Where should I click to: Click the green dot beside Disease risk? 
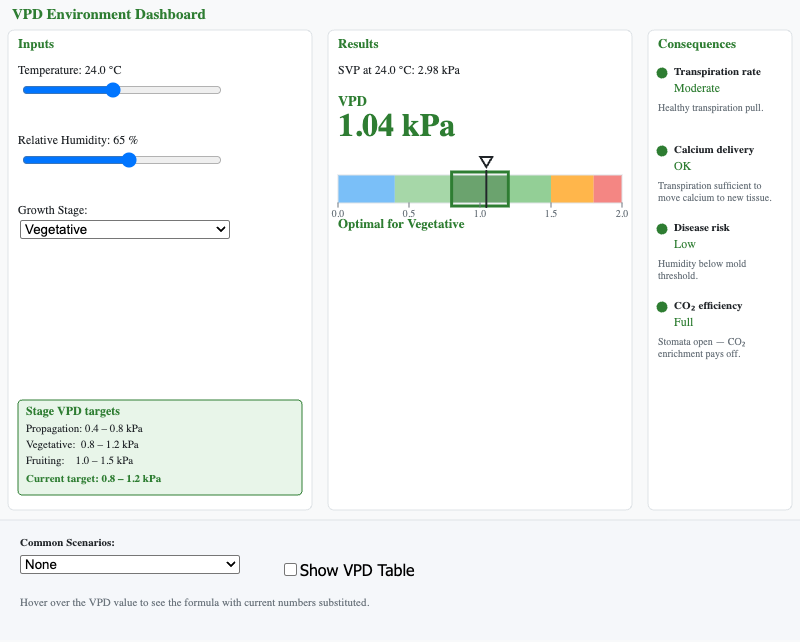(662, 229)
